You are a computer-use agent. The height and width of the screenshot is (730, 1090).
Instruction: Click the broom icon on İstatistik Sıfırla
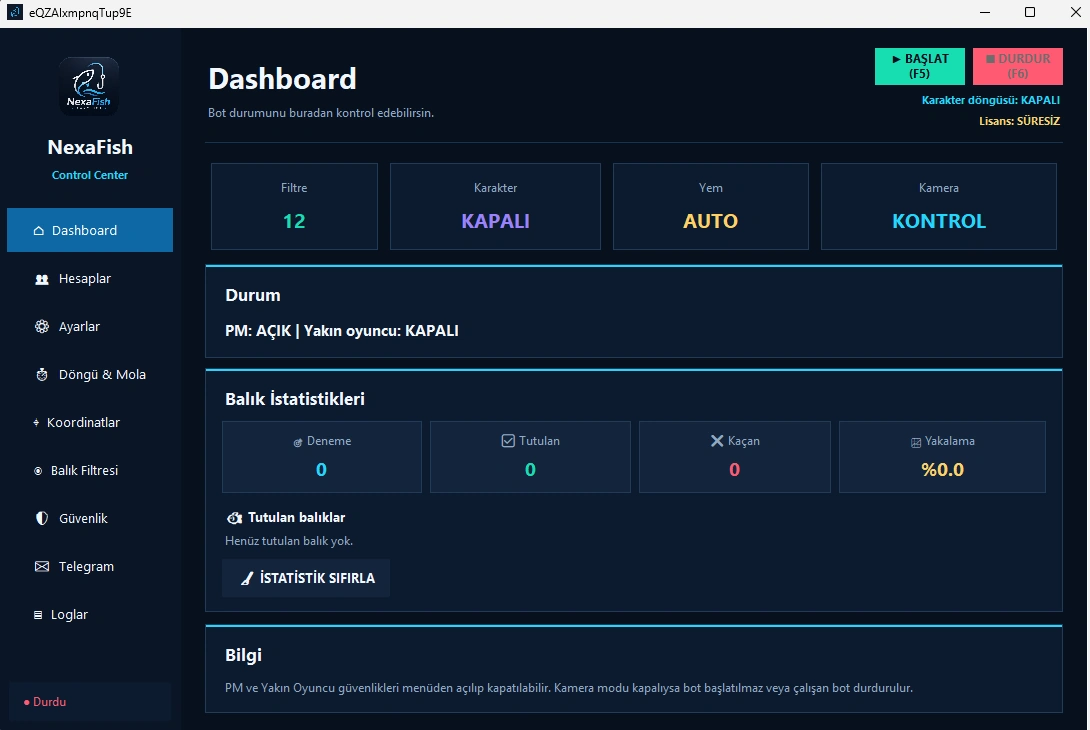[247, 578]
